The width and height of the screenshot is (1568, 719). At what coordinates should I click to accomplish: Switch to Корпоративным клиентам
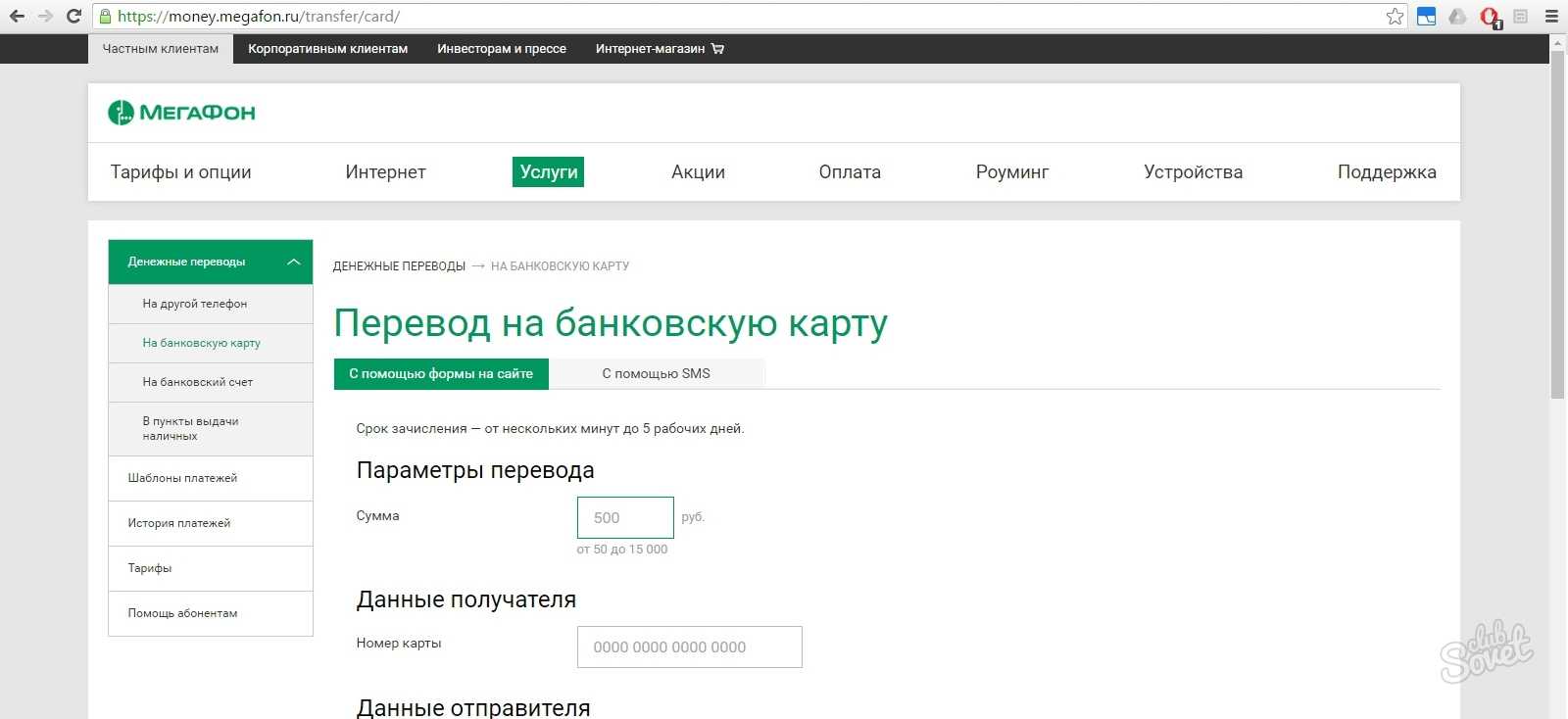coord(327,49)
